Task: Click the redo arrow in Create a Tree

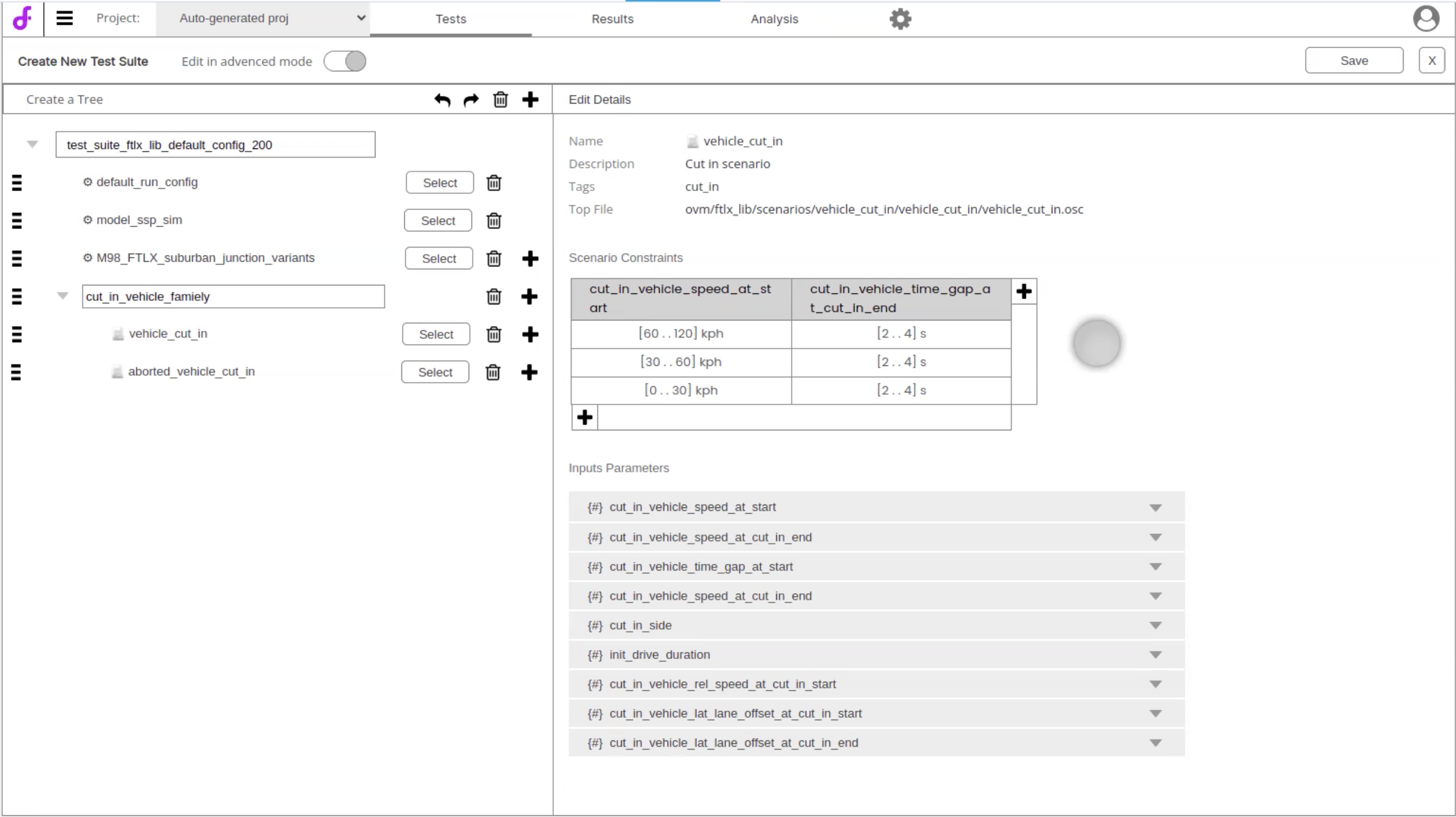Action: click(471, 100)
